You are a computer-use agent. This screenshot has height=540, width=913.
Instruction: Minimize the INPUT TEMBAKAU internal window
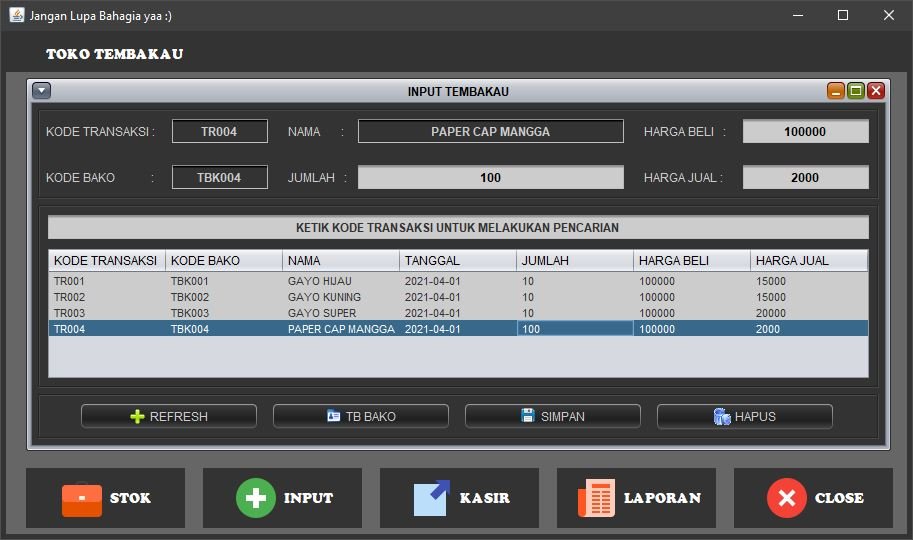point(835,91)
